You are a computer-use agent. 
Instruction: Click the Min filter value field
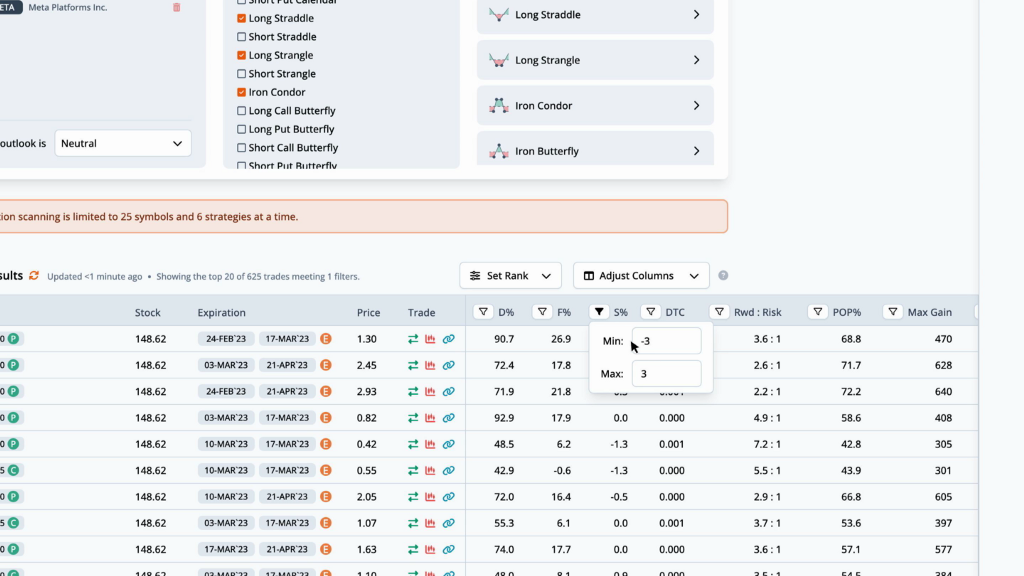coord(667,341)
